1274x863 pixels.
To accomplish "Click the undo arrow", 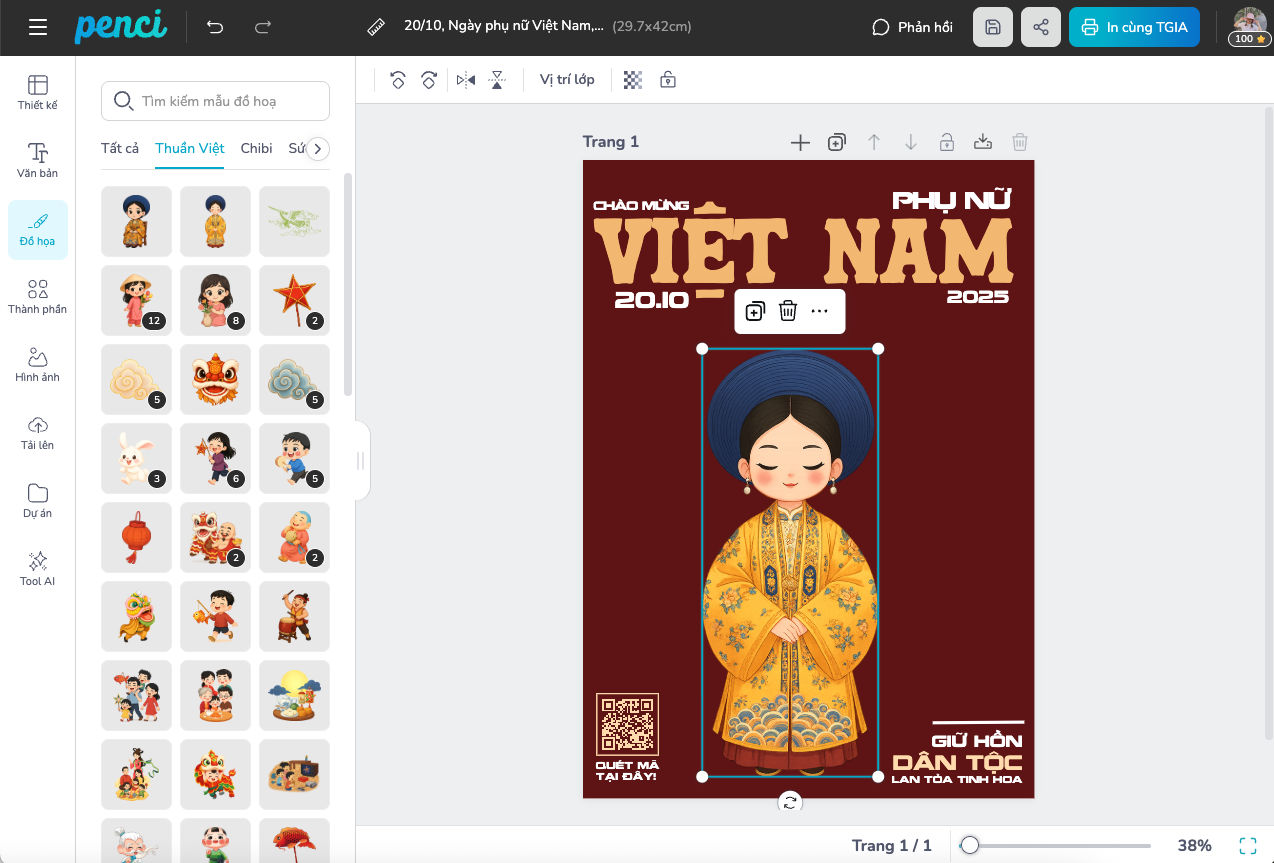I will (215, 27).
